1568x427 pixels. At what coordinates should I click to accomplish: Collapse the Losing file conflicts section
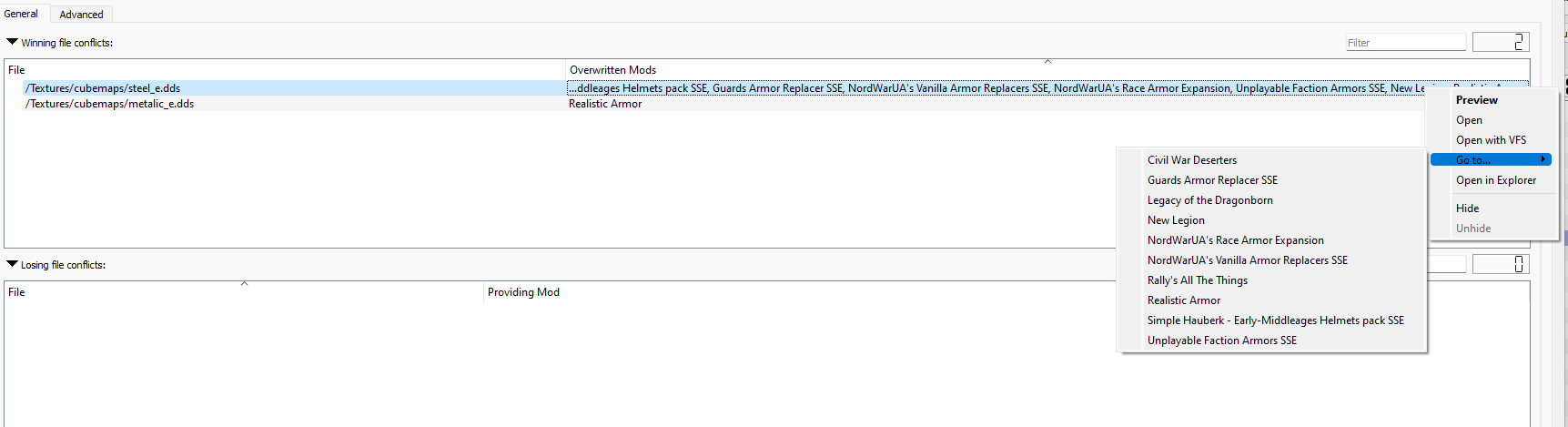[12, 264]
